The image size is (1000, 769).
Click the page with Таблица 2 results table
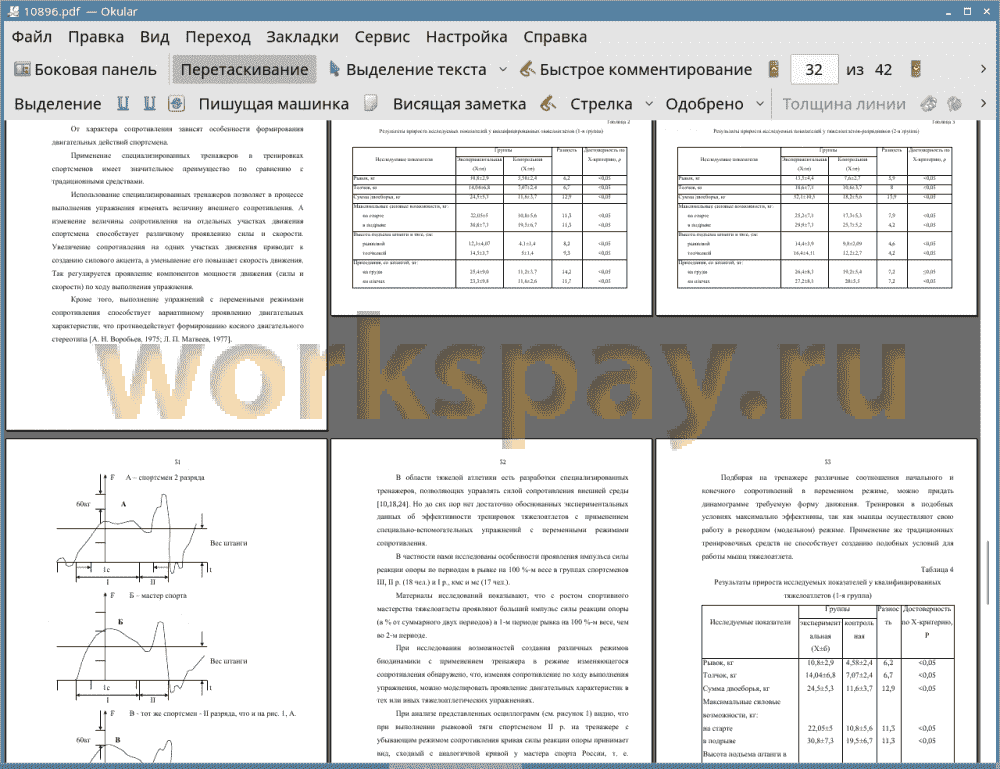(491, 217)
